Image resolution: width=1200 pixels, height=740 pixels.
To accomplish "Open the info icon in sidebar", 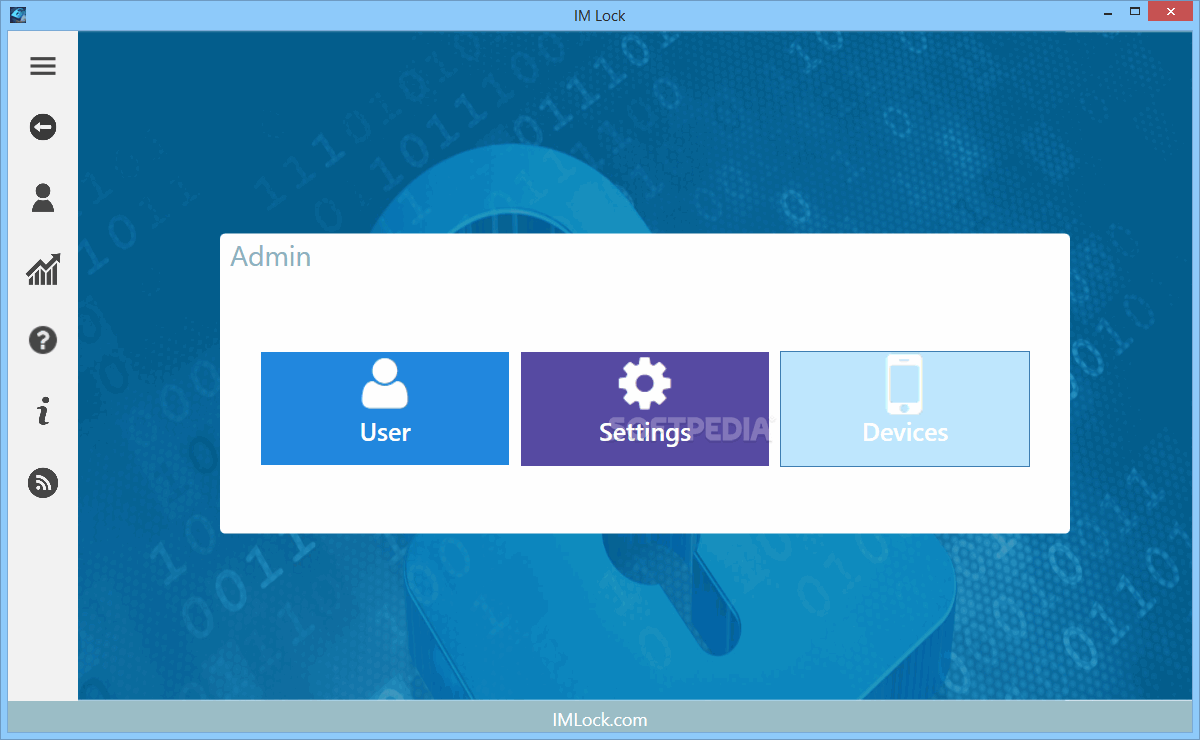I will (x=43, y=411).
